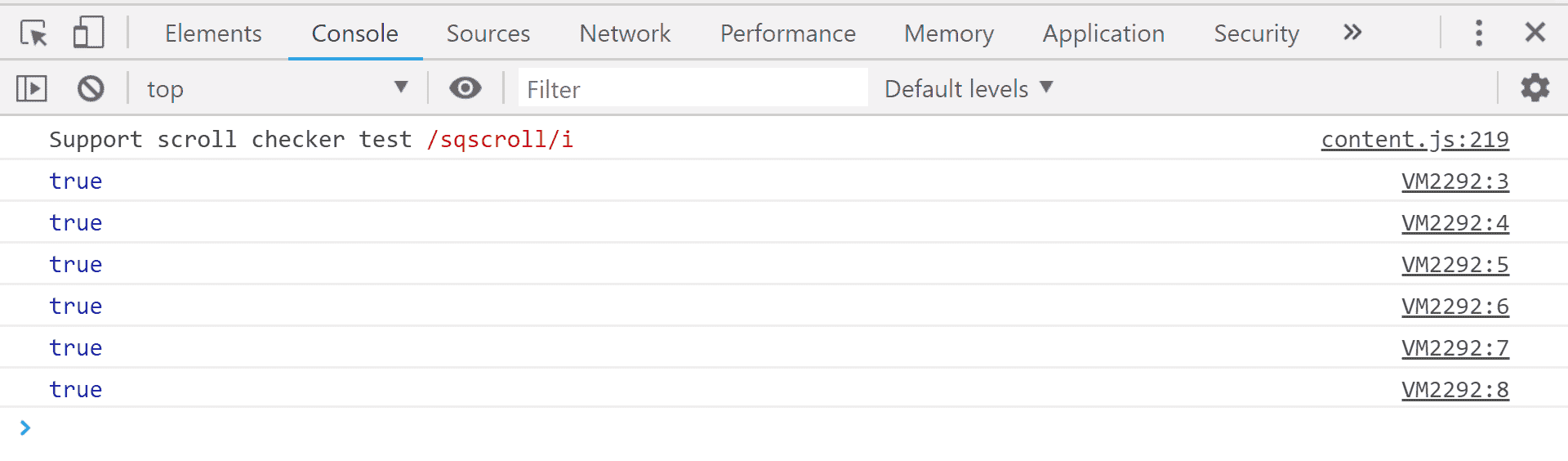Open the DevTools three-dot menu
This screenshot has width=1568, height=461.
(1479, 33)
